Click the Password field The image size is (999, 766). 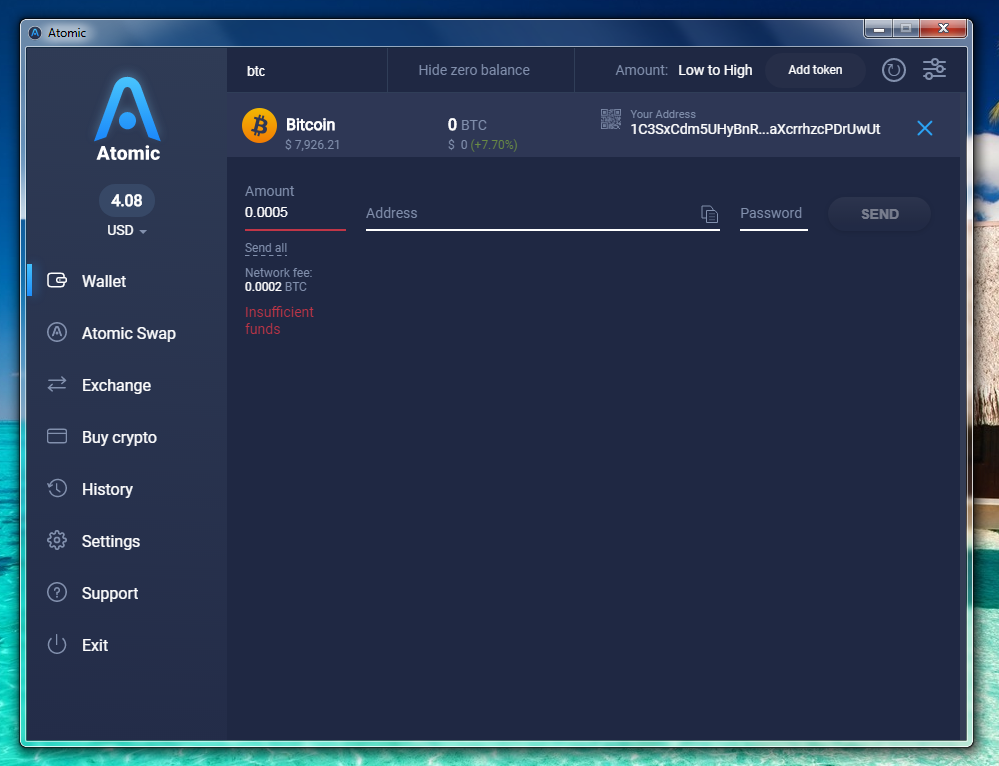pyautogui.click(x=773, y=213)
